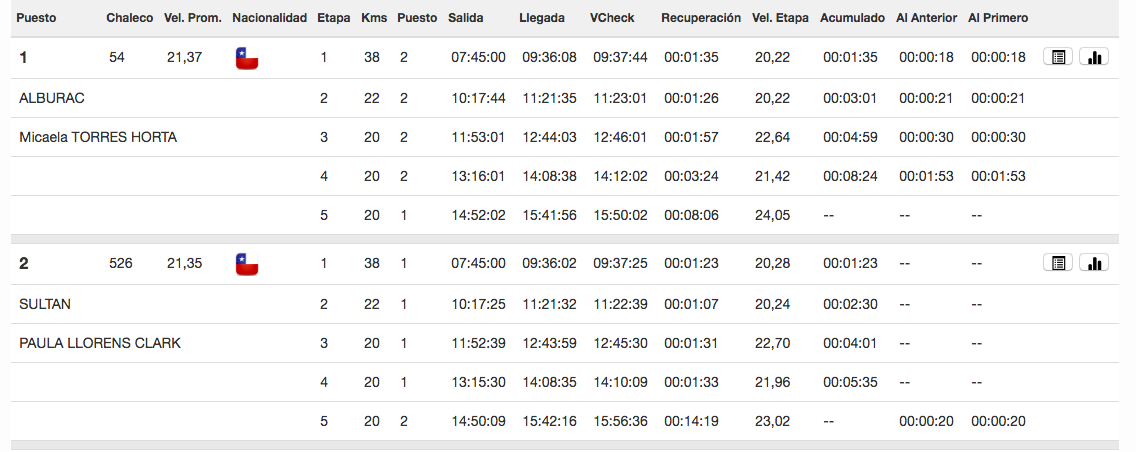This screenshot has height=452, width=1136.
Task: Click the VCheck column header
Action: (x=610, y=18)
